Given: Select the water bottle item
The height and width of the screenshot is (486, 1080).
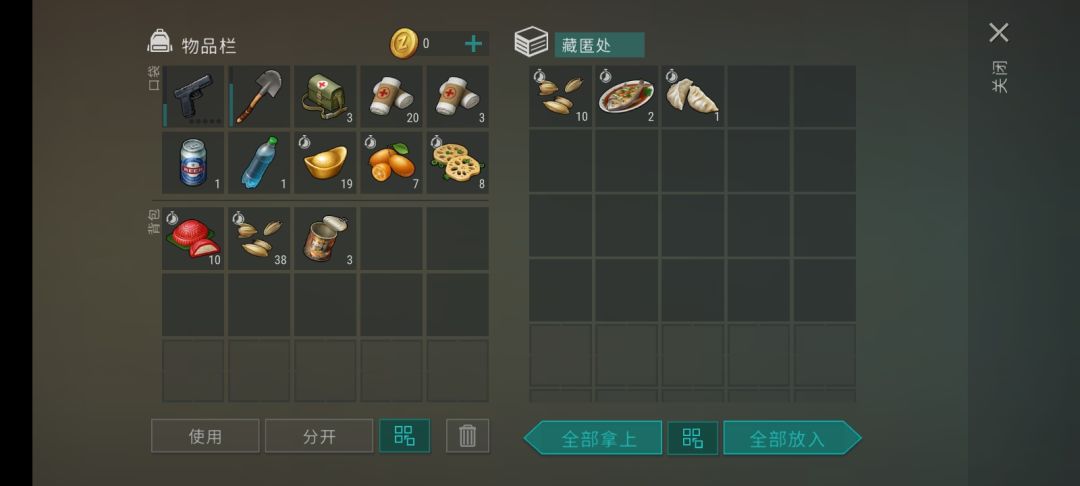Looking at the screenshot, I should [x=260, y=163].
